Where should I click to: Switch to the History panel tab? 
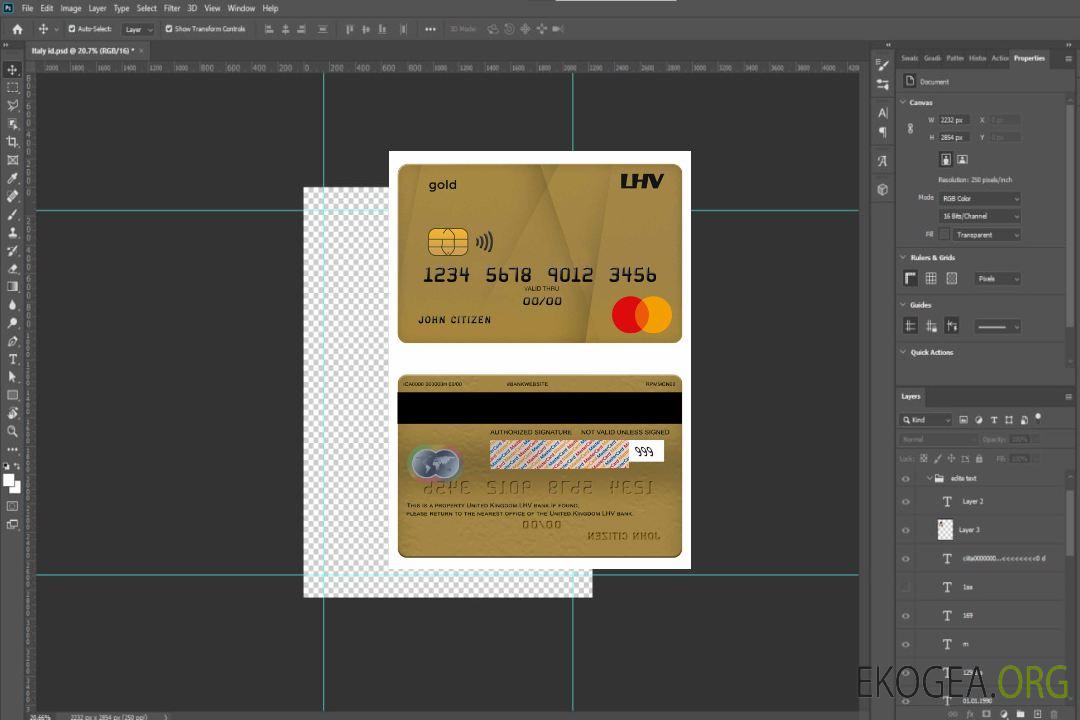coord(977,58)
